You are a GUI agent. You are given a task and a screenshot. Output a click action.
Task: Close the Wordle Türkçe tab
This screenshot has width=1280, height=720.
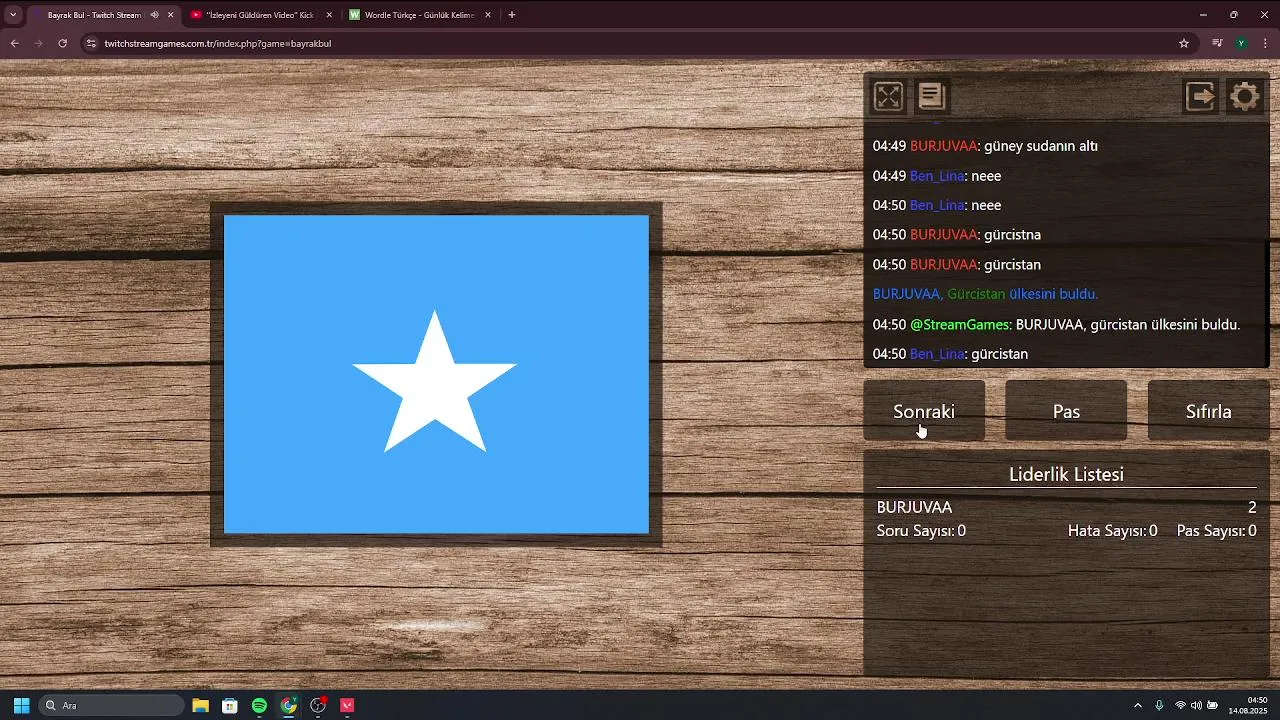coord(488,15)
